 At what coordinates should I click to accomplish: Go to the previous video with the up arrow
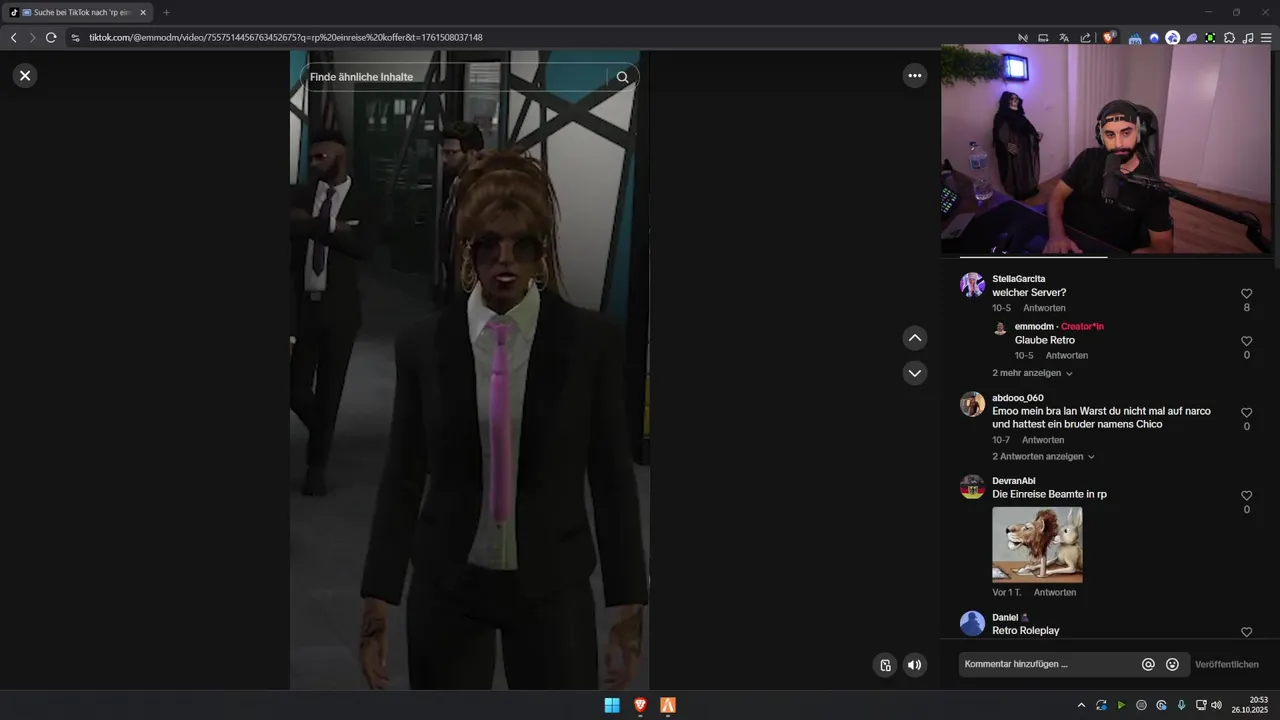[x=914, y=338]
